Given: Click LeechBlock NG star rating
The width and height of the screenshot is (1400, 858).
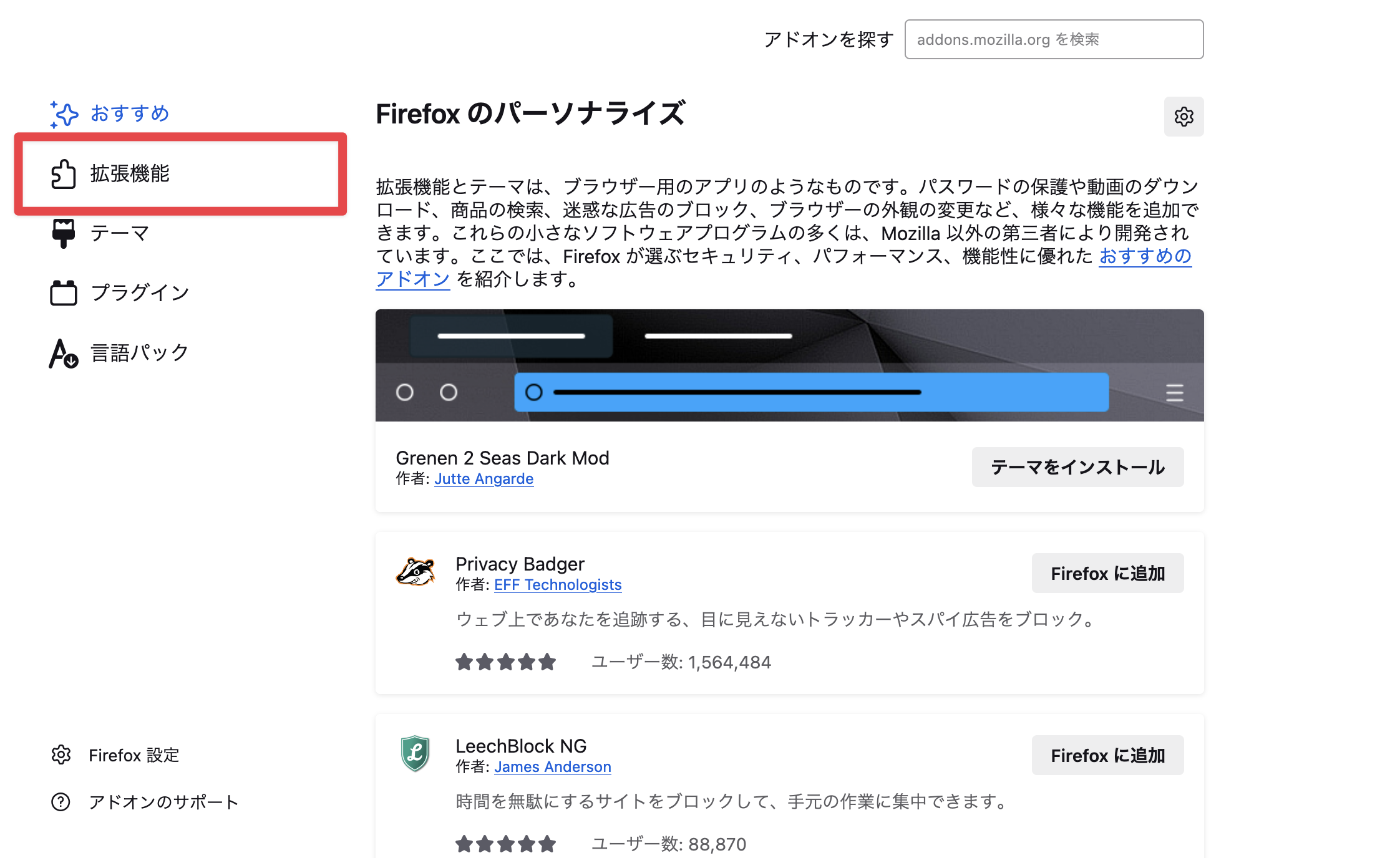Looking at the screenshot, I should pos(505,844).
